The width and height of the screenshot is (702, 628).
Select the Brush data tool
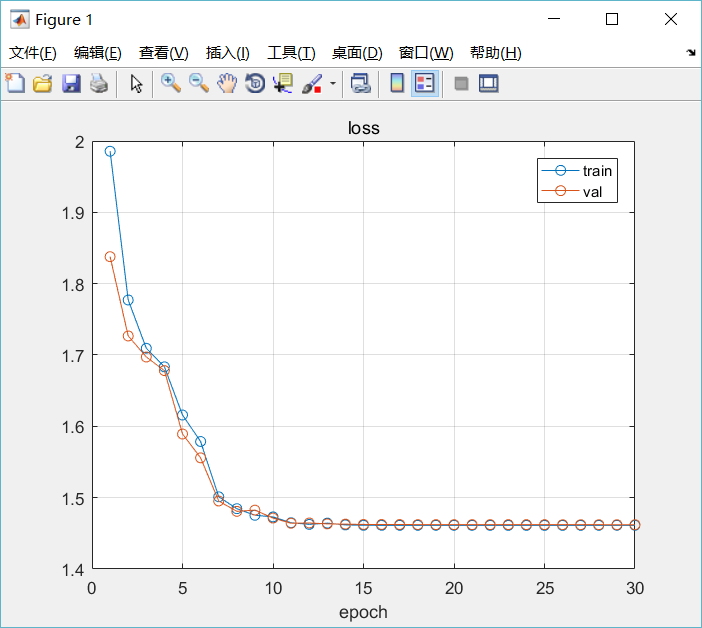tap(312, 83)
